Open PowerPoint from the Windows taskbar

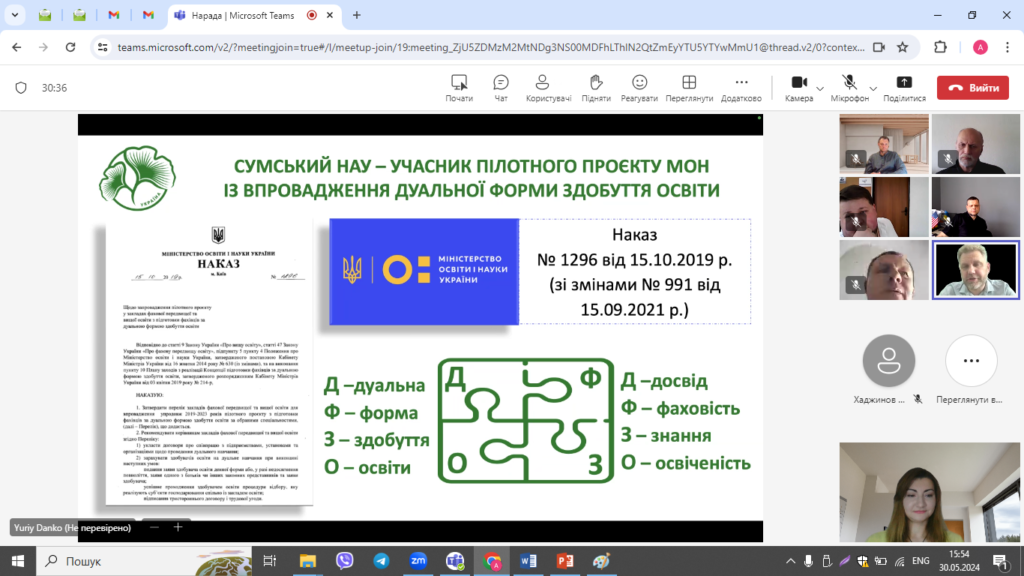(x=561, y=562)
